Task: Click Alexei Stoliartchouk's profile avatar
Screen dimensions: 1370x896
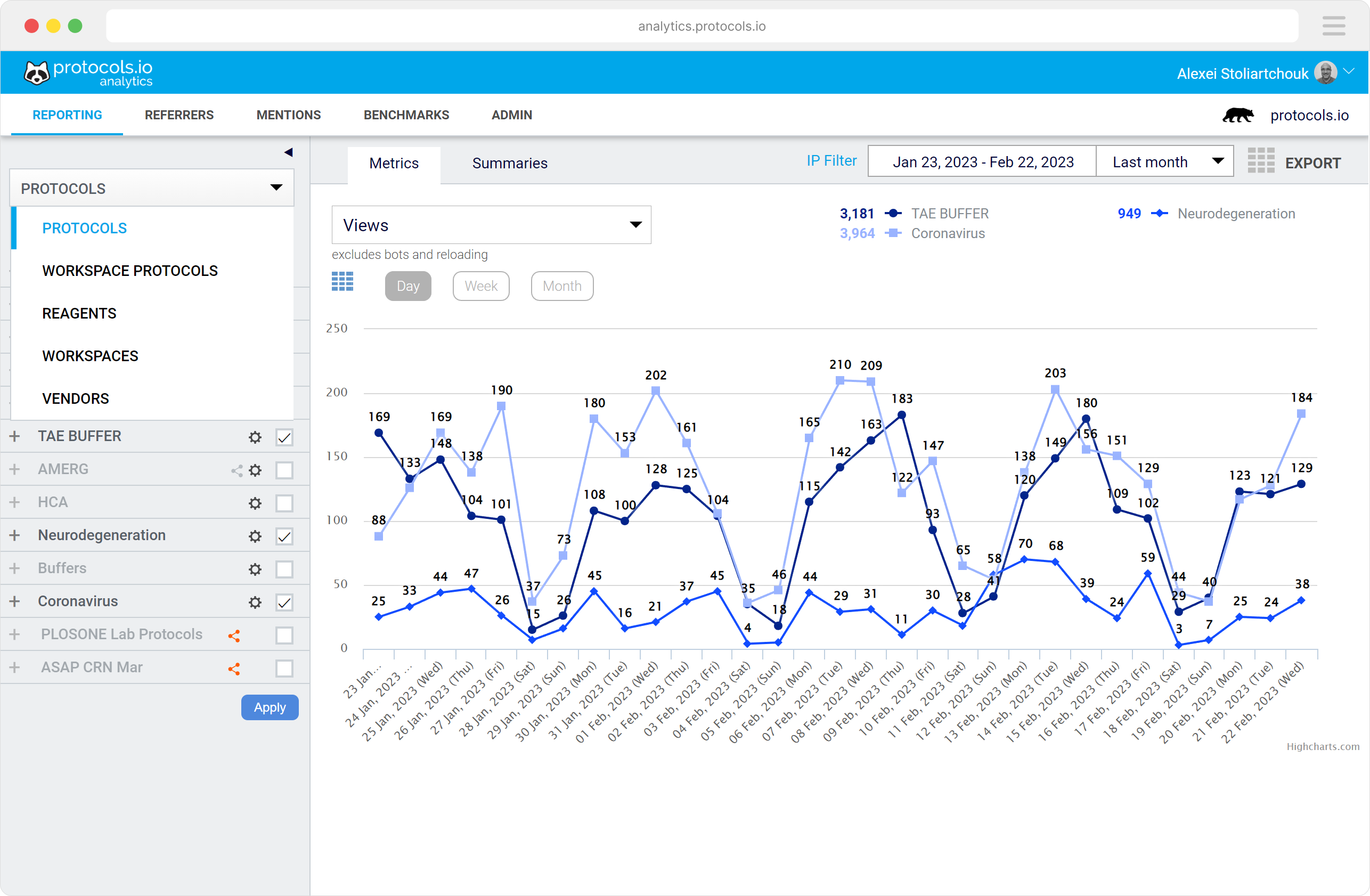Action: point(1325,72)
